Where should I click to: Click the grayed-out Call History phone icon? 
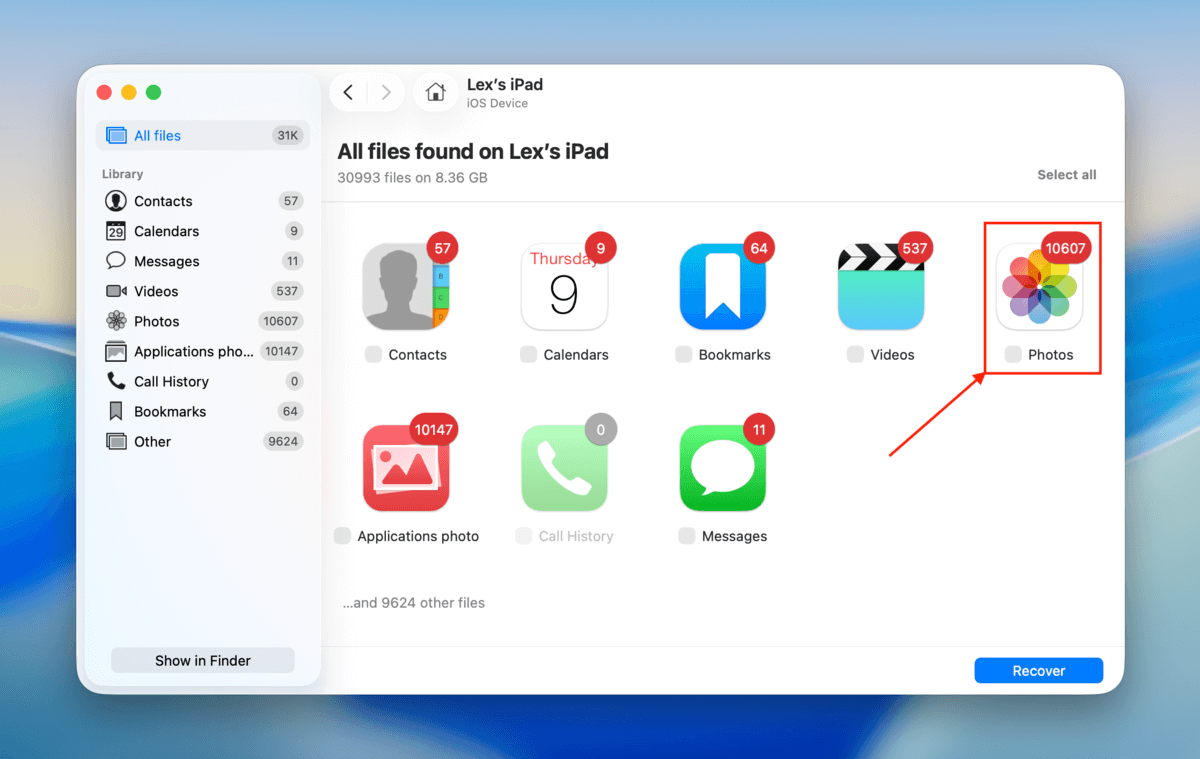(564, 466)
